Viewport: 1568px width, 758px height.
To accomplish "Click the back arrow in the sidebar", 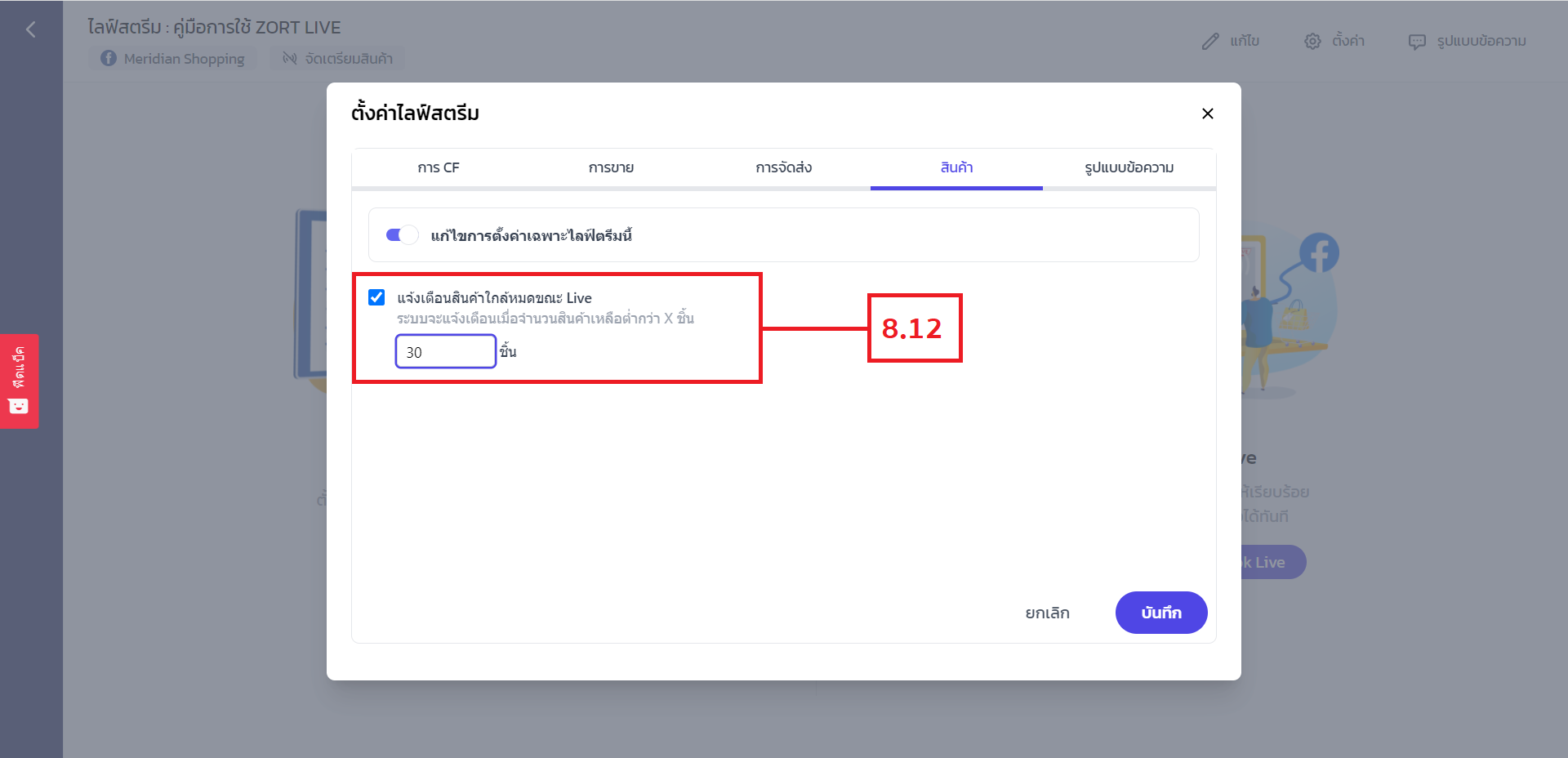I will pyautogui.click(x=31, y=30).
